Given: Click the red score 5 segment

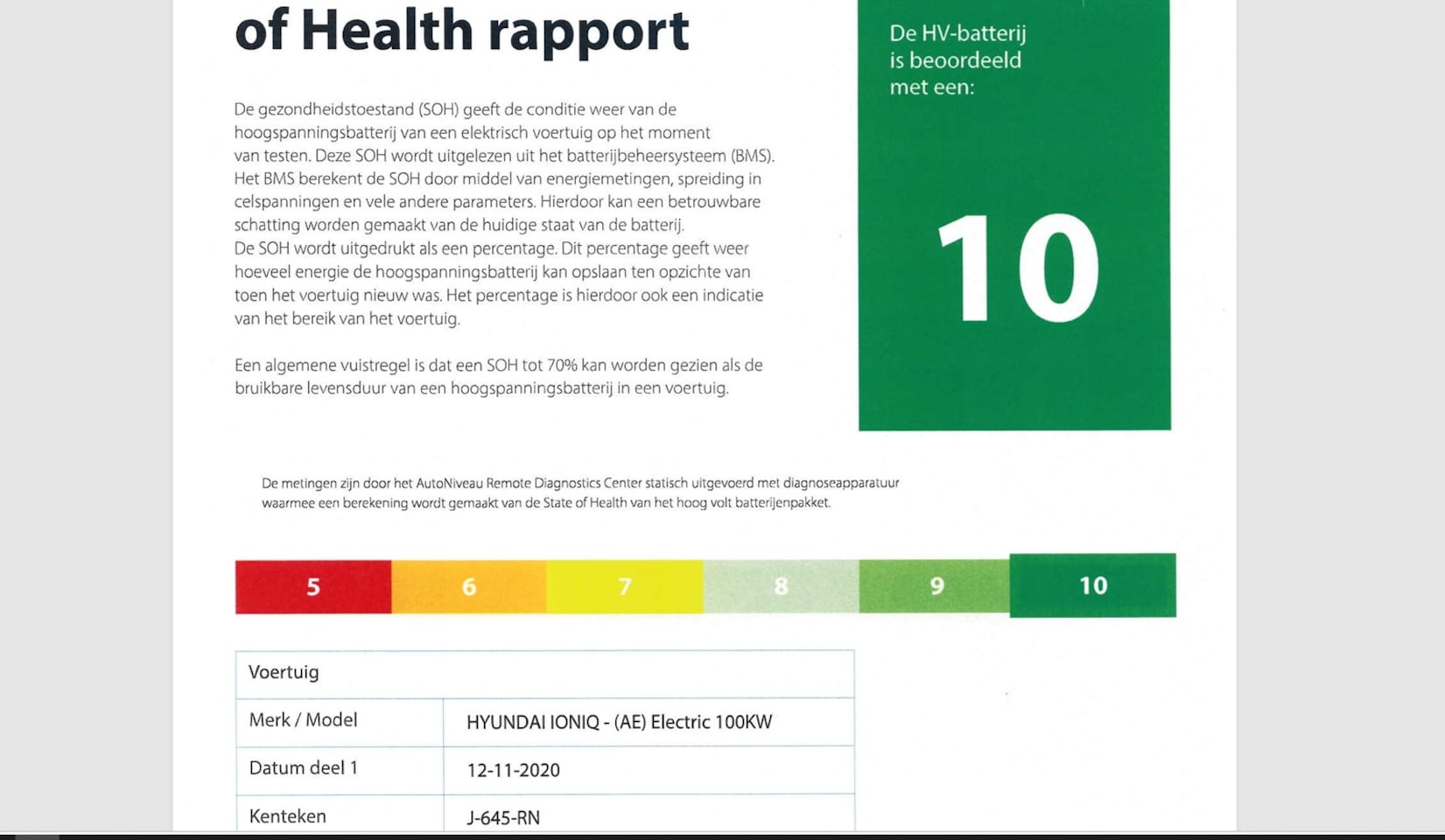Looking at the screenshot, I should coord(312,586).
